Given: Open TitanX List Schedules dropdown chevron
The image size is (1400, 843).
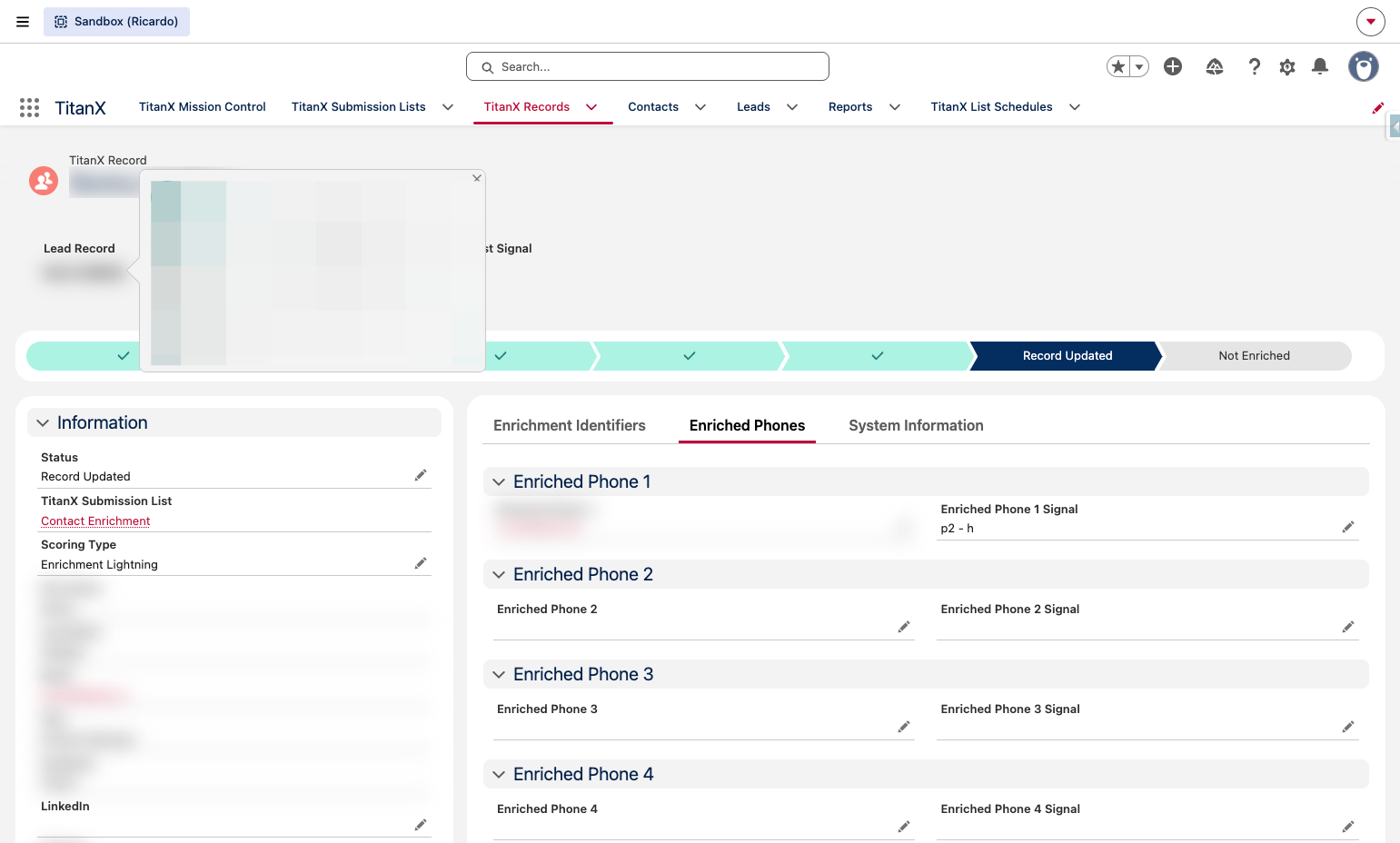Looking at the screenshot, I should (1075, 107).
